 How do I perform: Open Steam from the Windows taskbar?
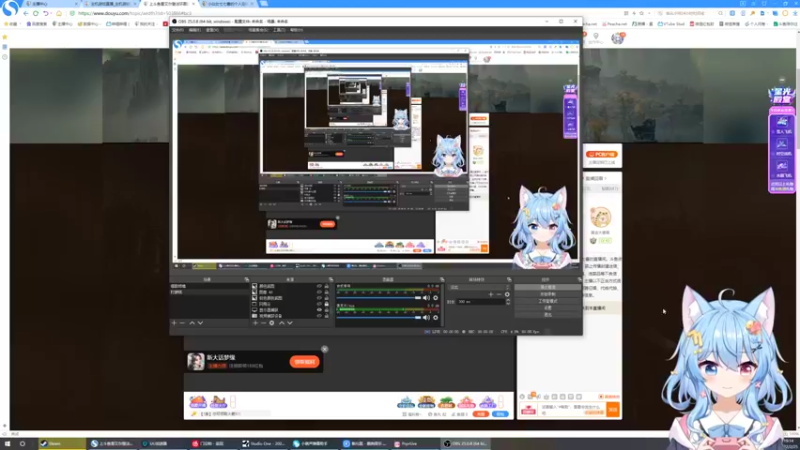point(62,444)
